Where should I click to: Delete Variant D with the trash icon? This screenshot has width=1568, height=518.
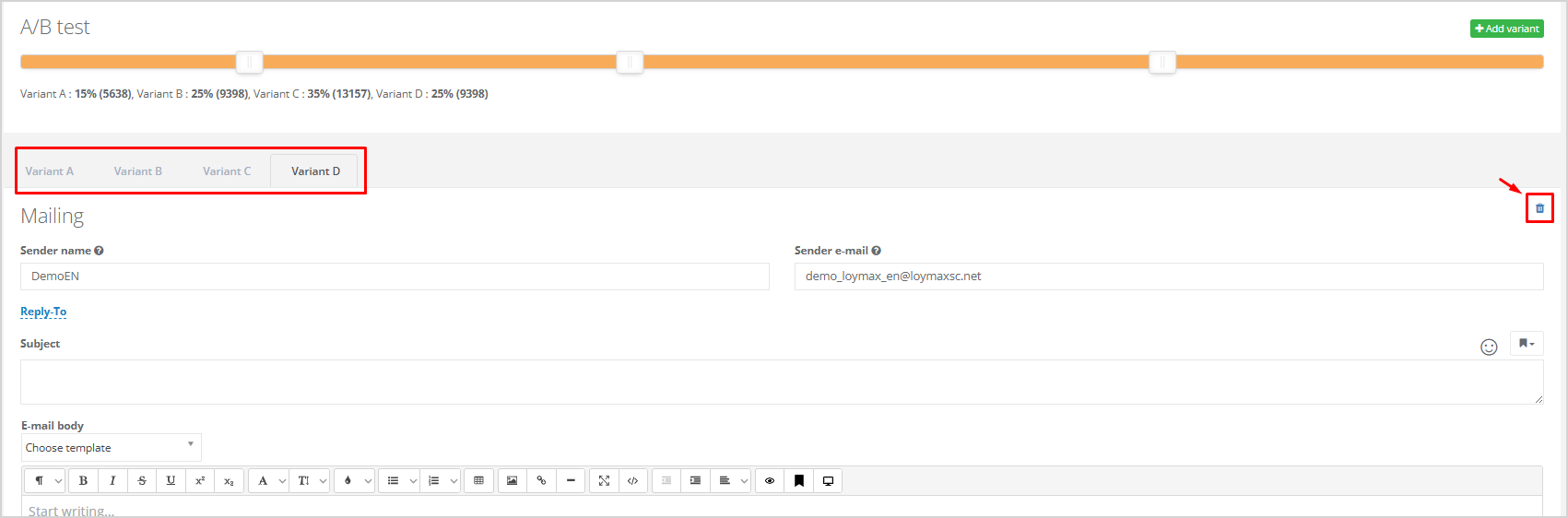point(1539,208)
